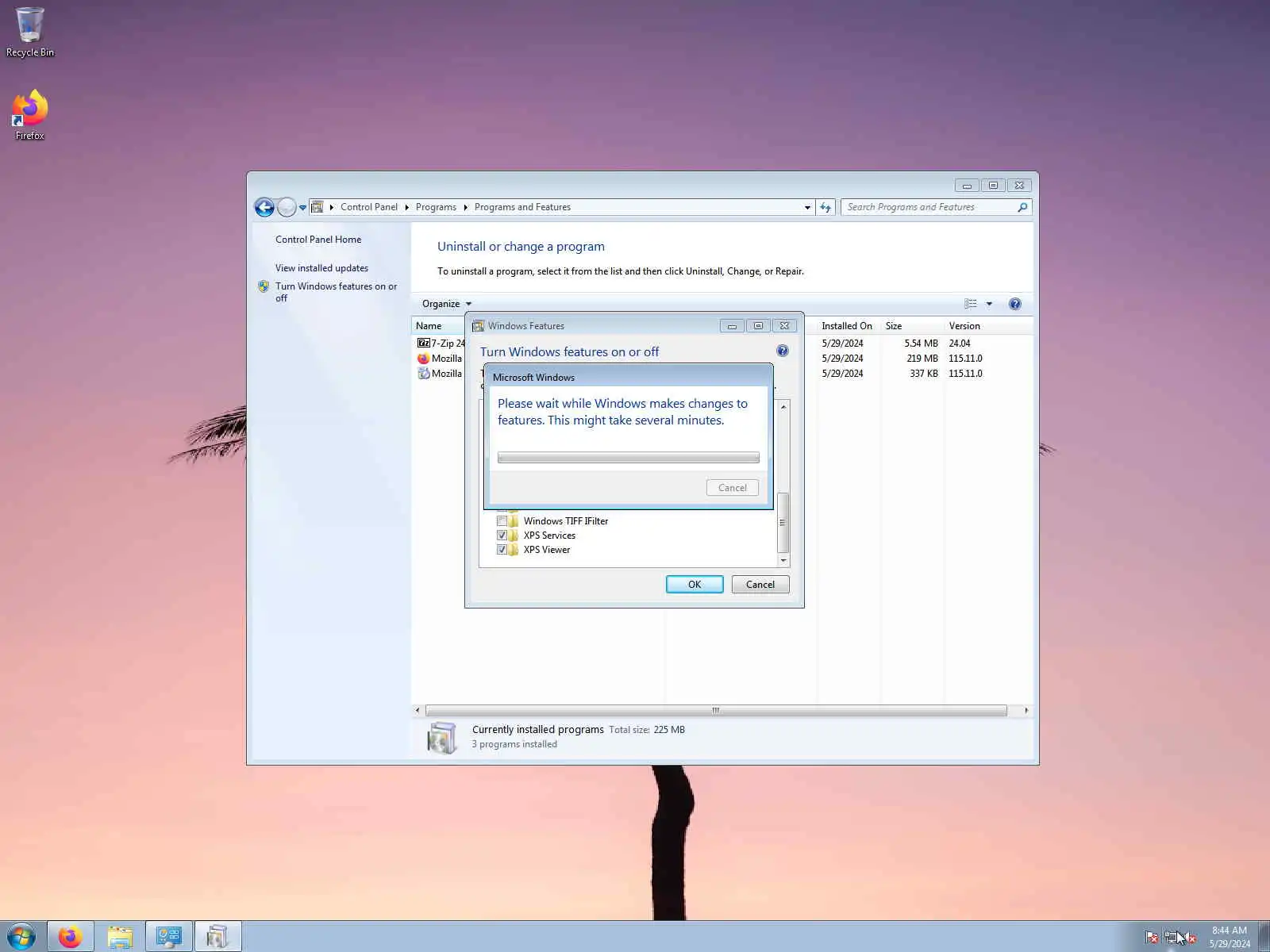Click Turn Windows features on or off link
1270x952 pixels.
336,292
